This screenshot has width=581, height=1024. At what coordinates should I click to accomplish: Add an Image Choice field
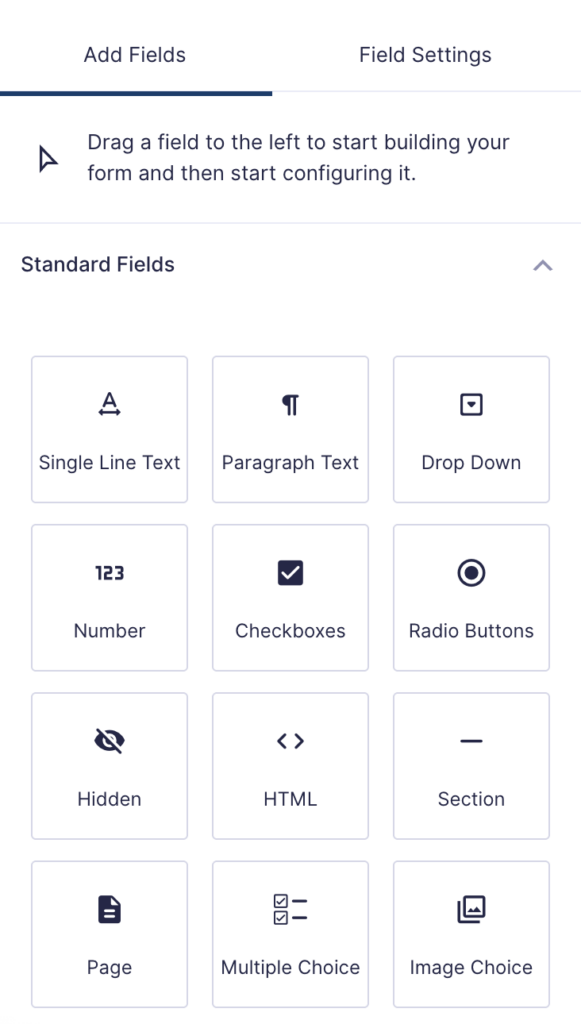pyautogui.click(x=471, y=933)
